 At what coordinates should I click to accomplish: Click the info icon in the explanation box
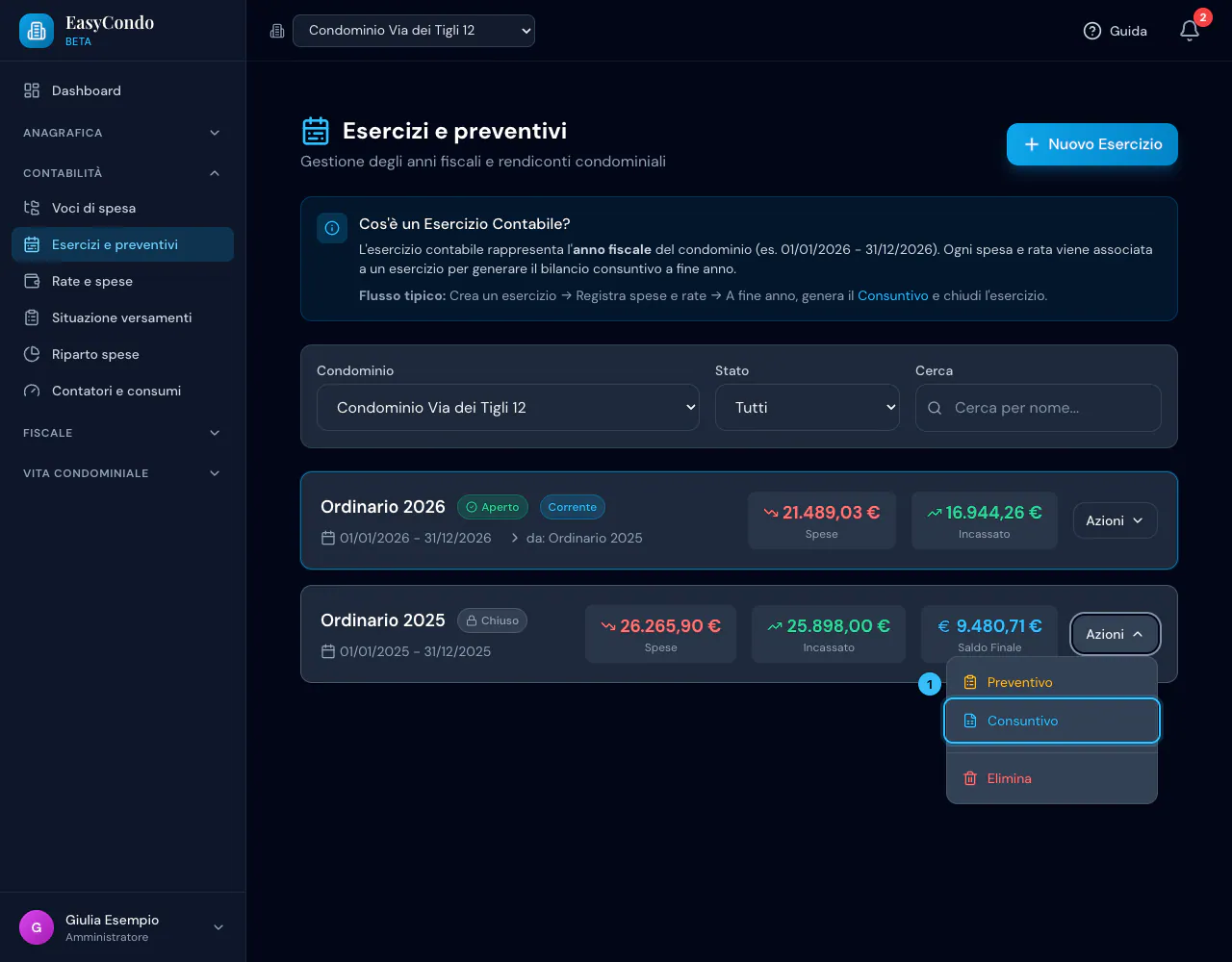pos(332,228)
